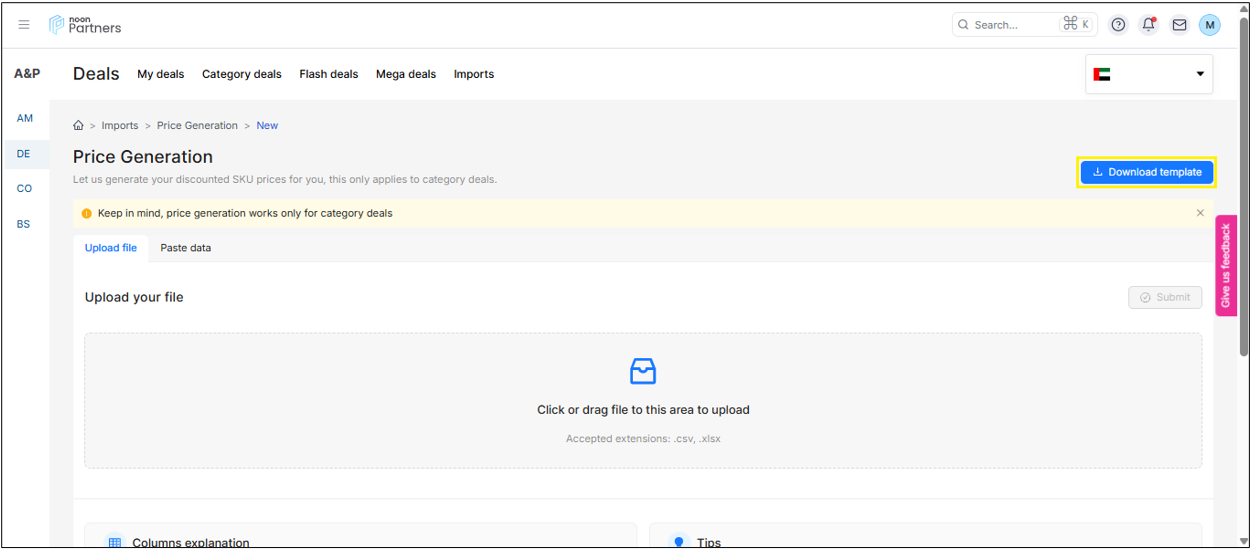
Task: Navigate to Flash deals
Action: click(x=328, y=74)
